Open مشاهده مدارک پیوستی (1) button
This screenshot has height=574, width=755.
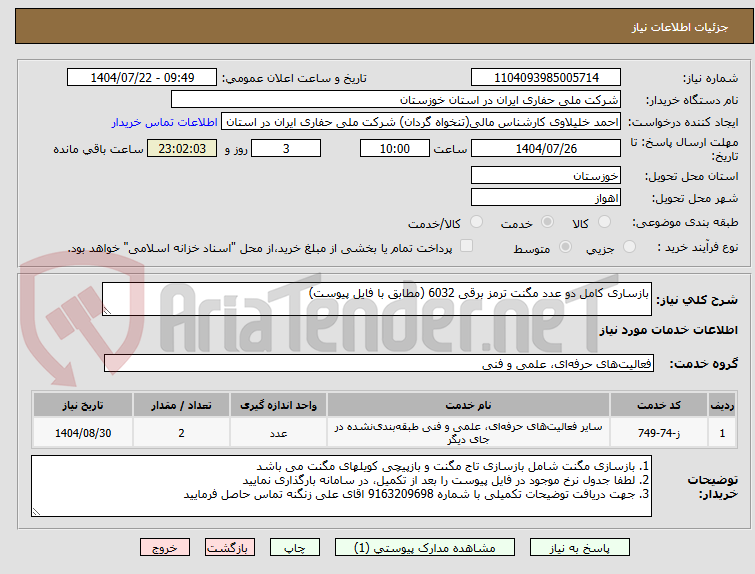click(x=425, y=548)
